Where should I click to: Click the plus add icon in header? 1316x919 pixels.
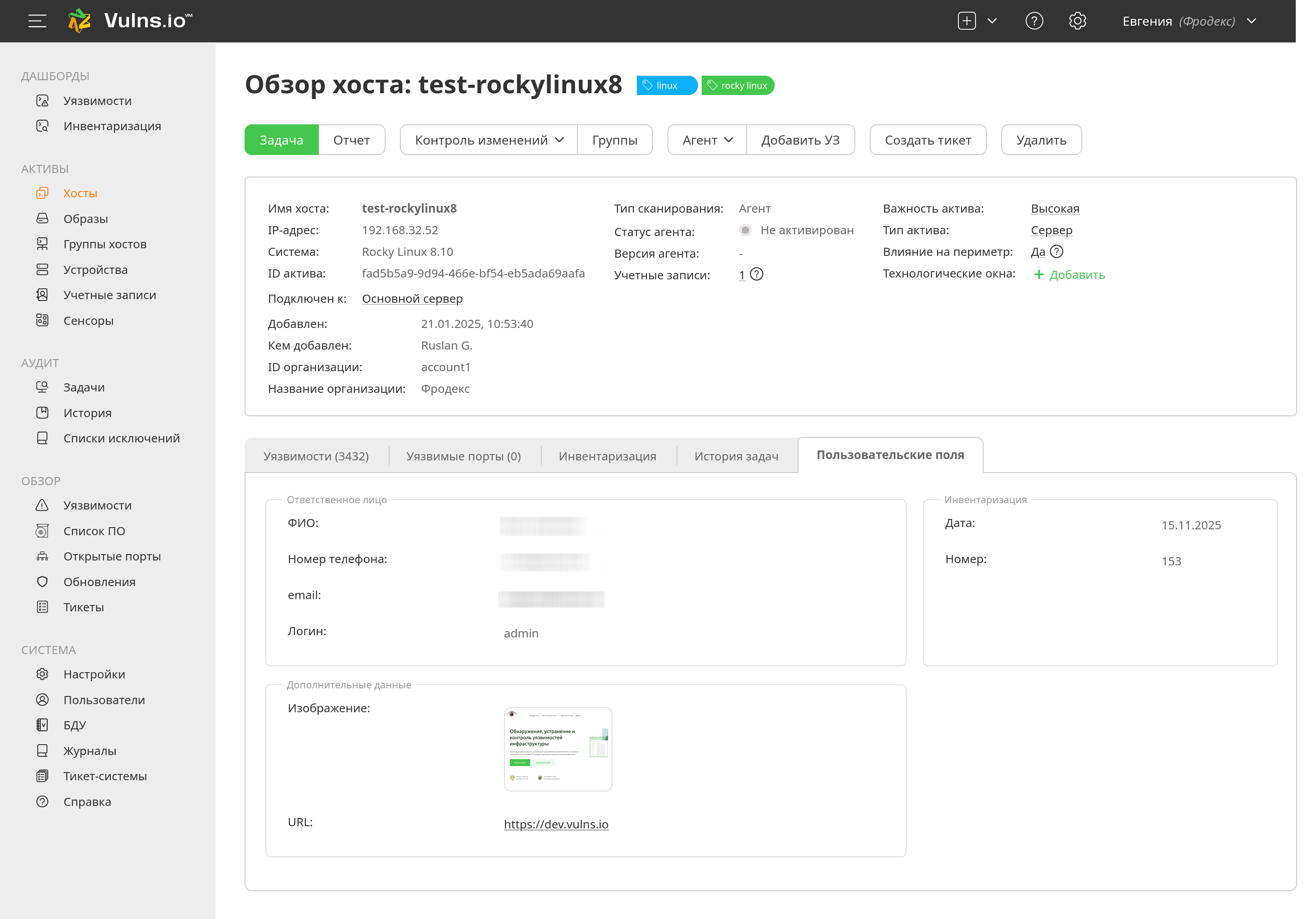click(x=967, y=21)
